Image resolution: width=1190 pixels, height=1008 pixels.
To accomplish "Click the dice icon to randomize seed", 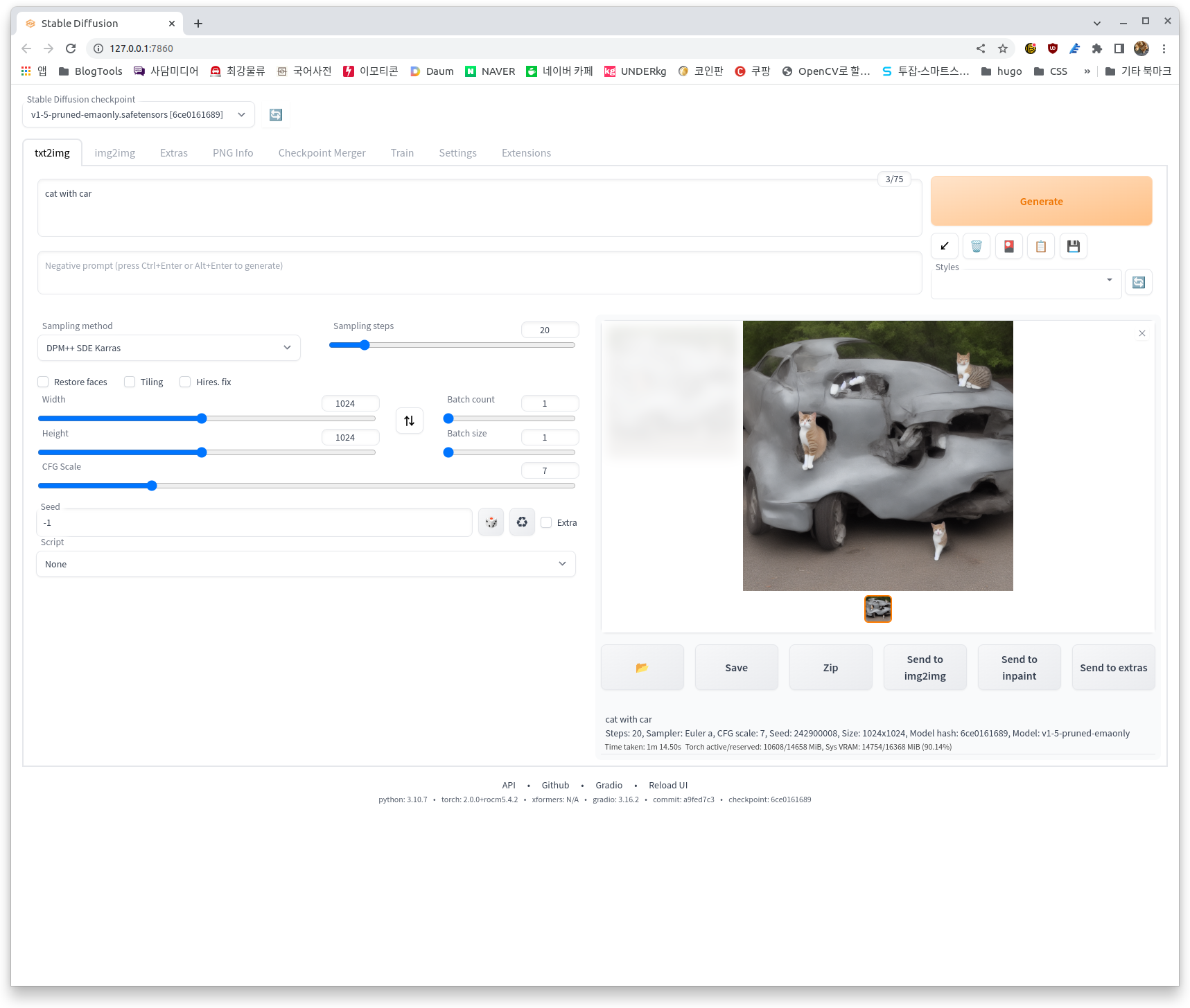I will pos(491,522).
